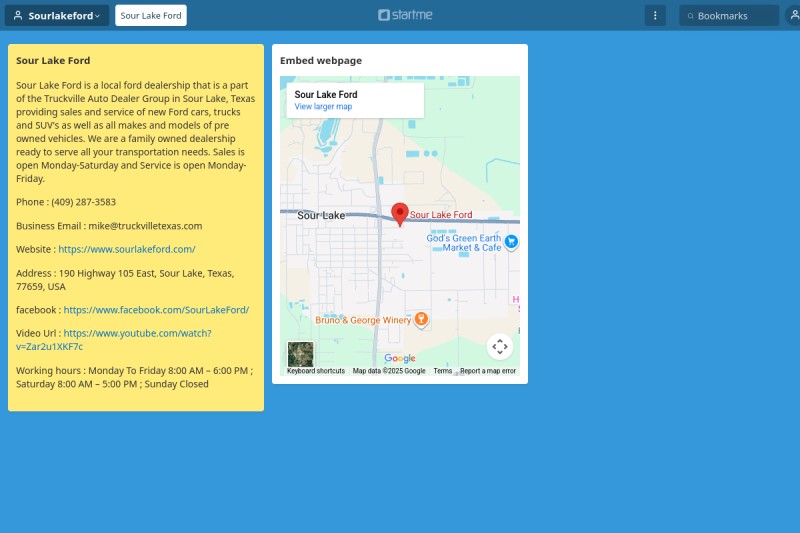This screenshot has height=533, width=800.
Task: Click God's Green Earth Market shopping cart icon
Action: click(511, 242)
